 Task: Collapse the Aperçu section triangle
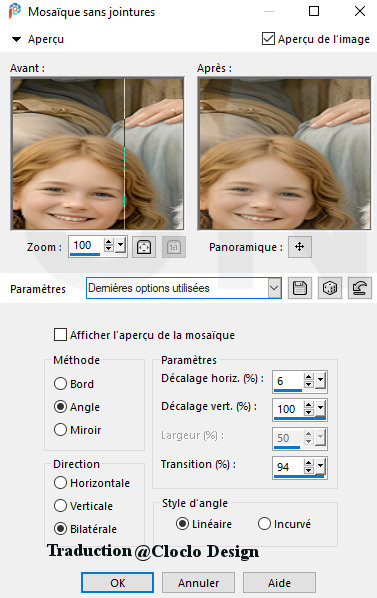(16, 39)
